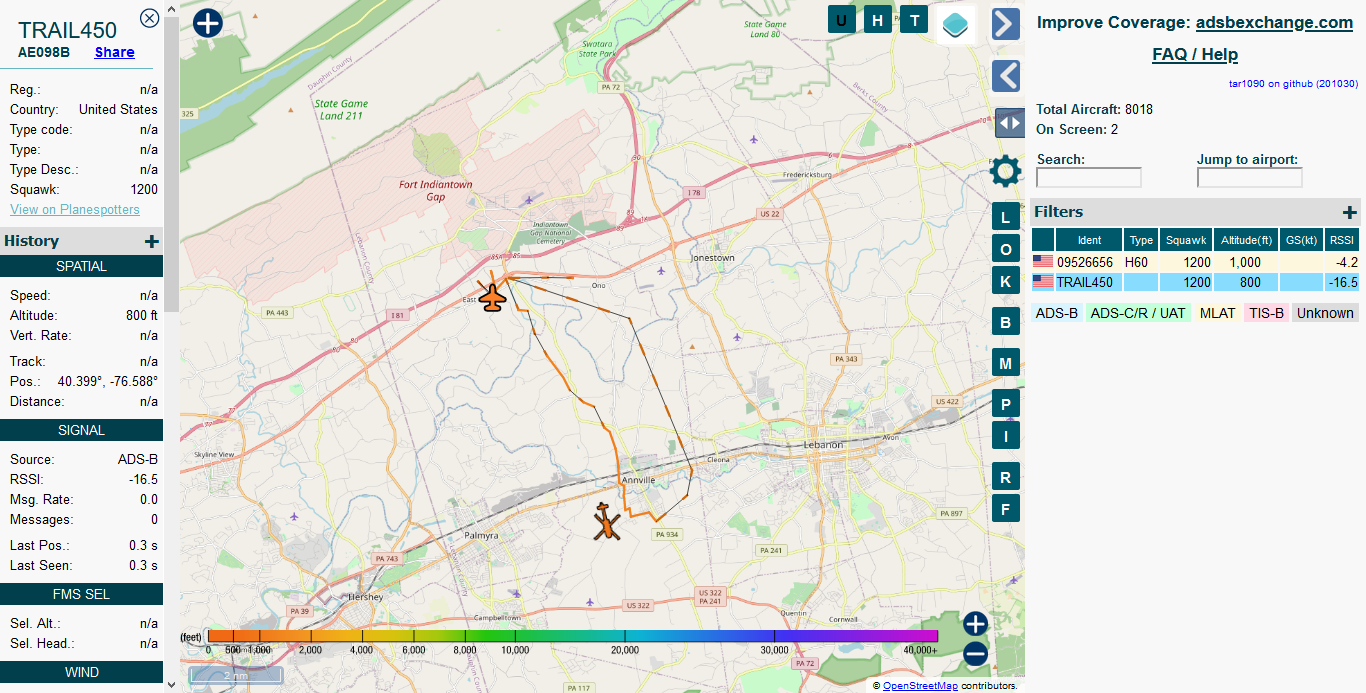Screen dimensions: 1366x693
Task: Expand the History section plus
Action: click(152, 241)
